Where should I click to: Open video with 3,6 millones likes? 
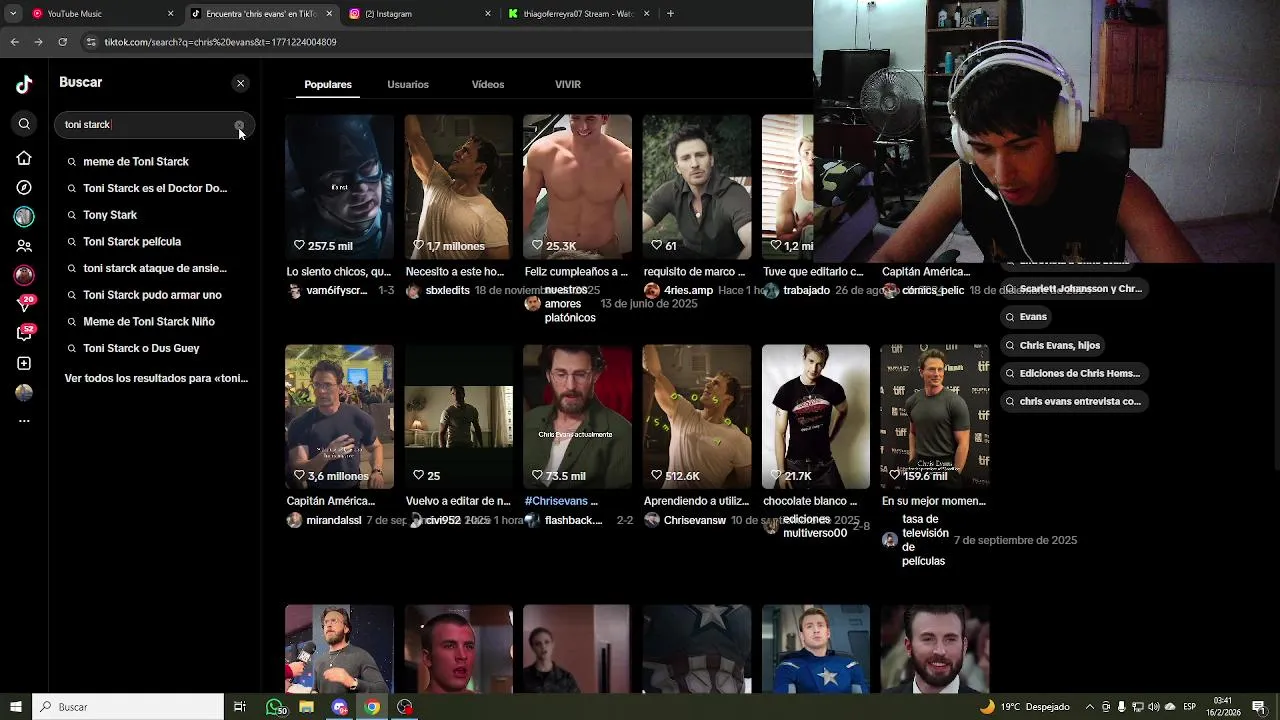coord(339,417)
